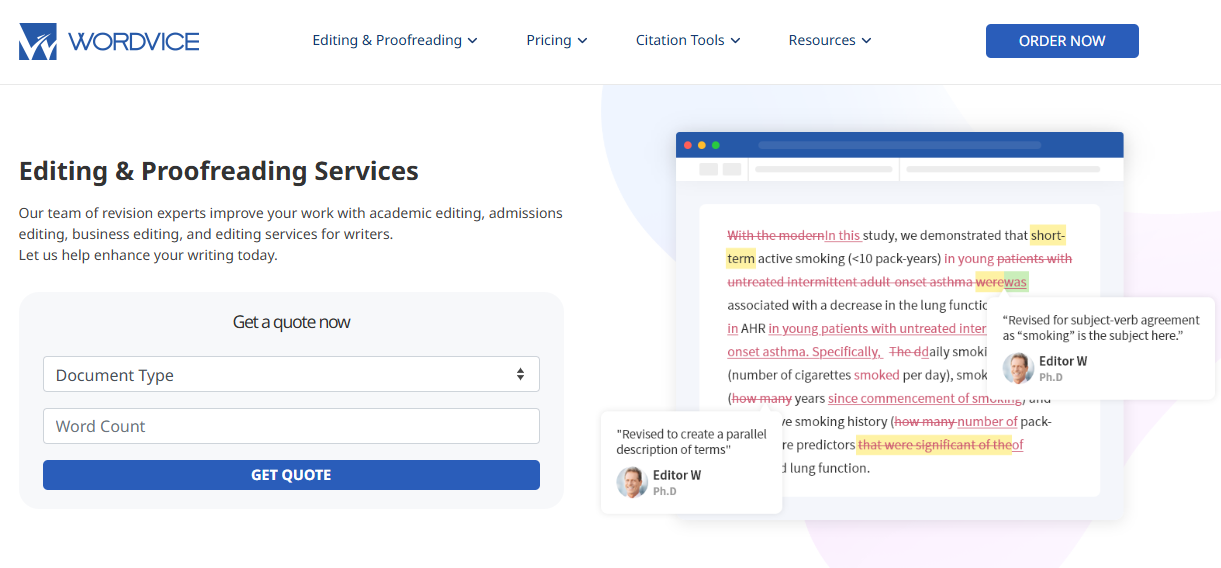Click Editor W avatar in subject-verb agreement comment
Screen dimensions: 1221x568
[1018, 368]
